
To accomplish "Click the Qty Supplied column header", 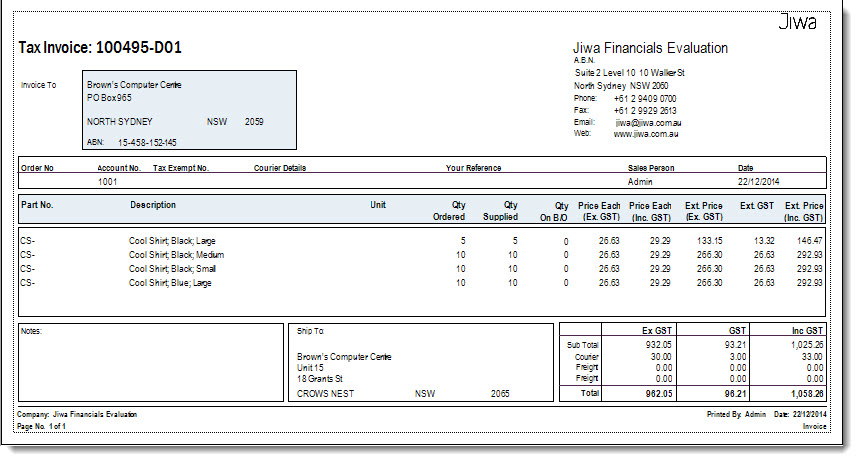I will tap(500, 211).
